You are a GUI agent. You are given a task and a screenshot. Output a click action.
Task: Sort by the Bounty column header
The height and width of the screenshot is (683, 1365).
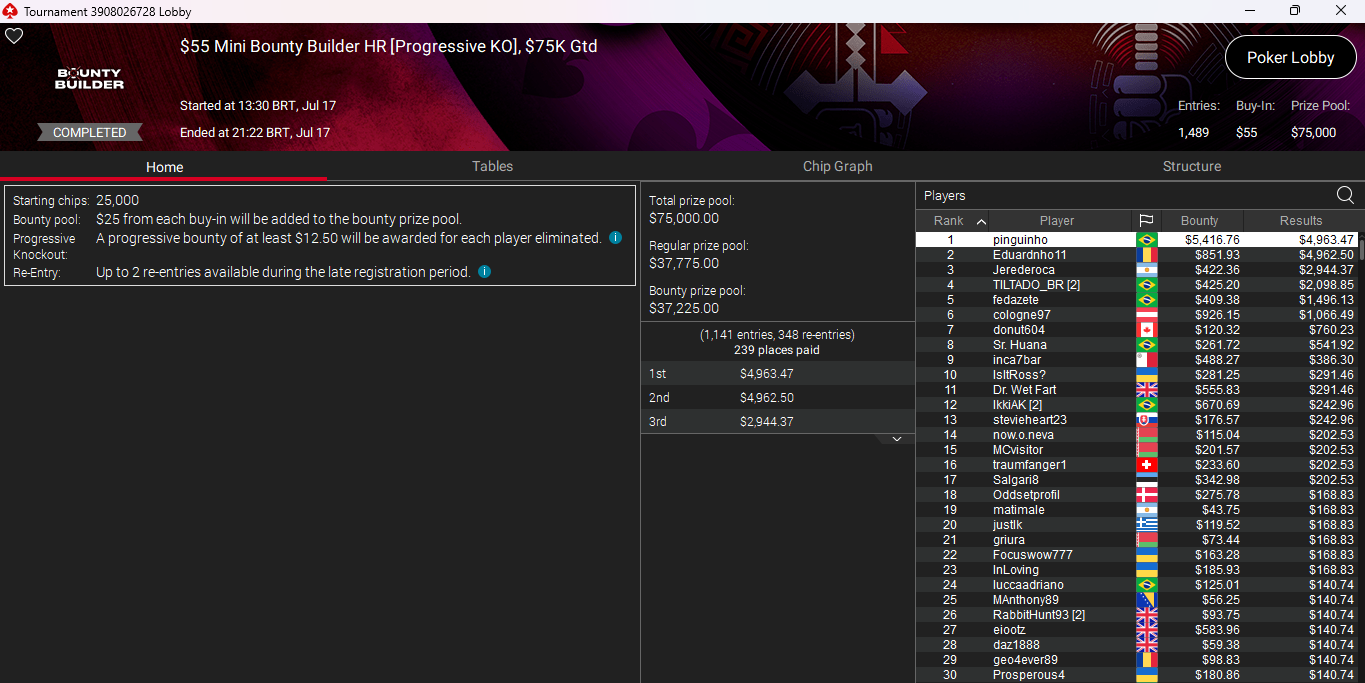[1201, 221]
